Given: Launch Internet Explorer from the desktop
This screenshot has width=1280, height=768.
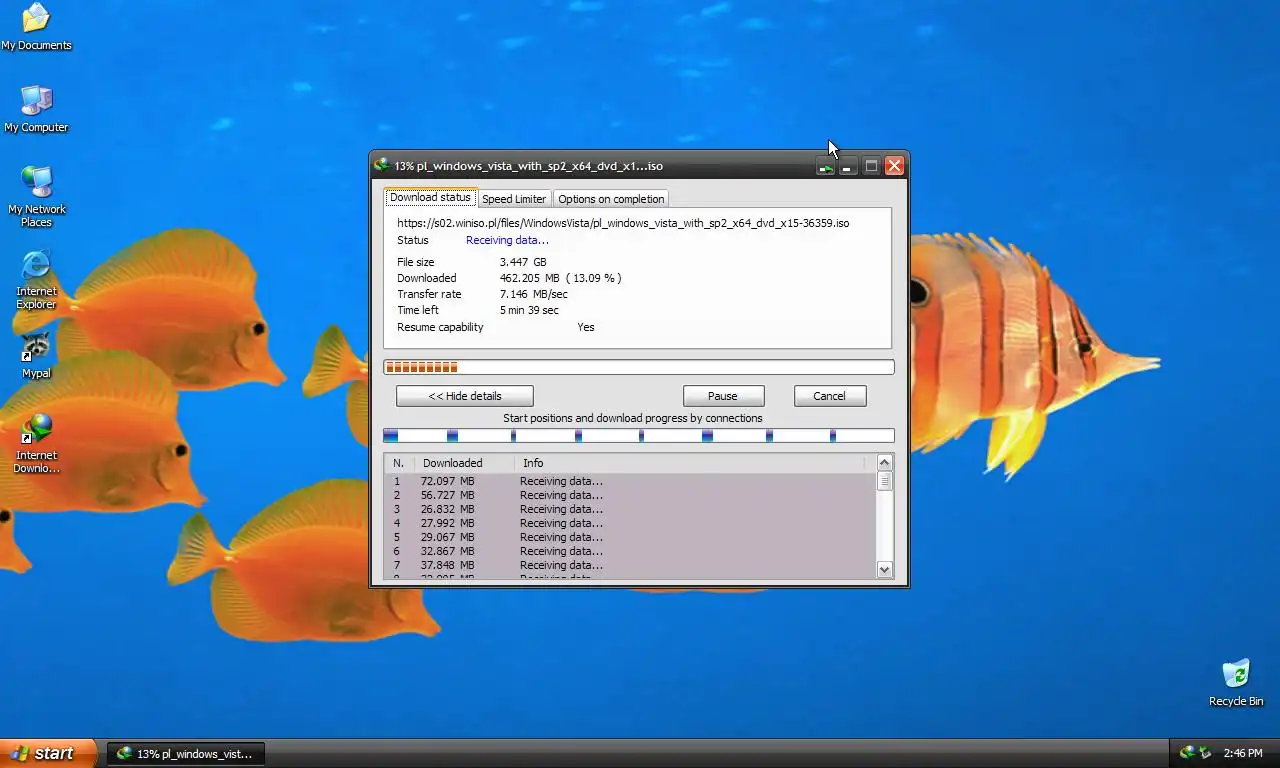Looking at the screenshot, I should coord(36,279).
